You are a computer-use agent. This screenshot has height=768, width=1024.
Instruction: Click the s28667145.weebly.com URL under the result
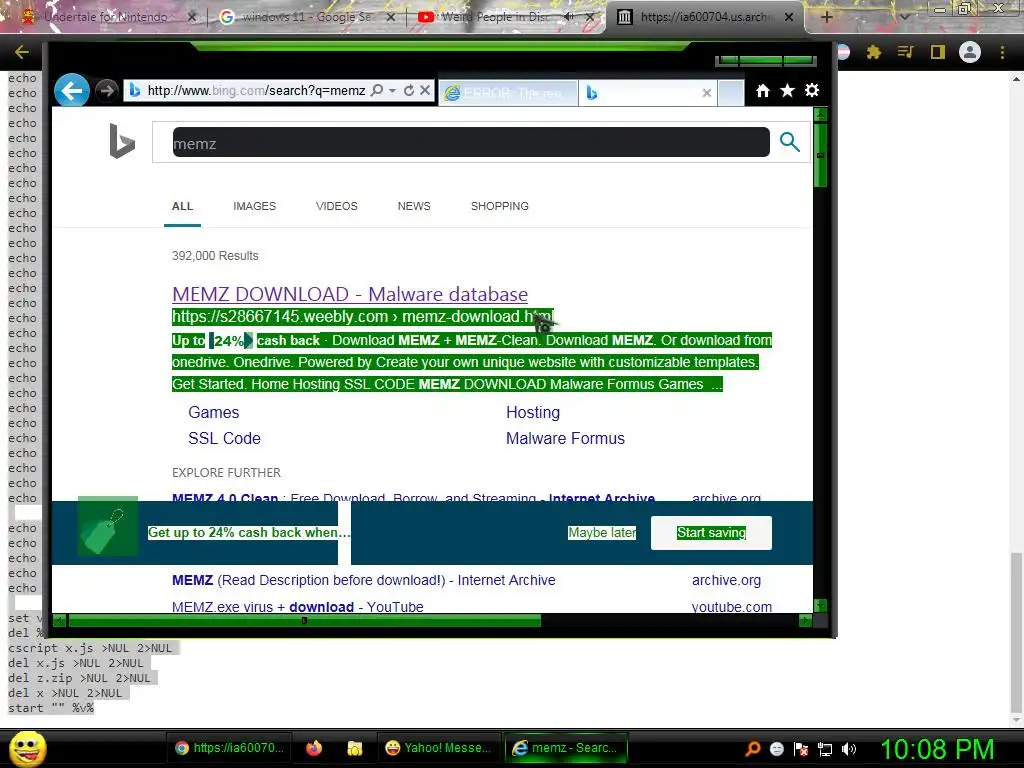(362, 317)
